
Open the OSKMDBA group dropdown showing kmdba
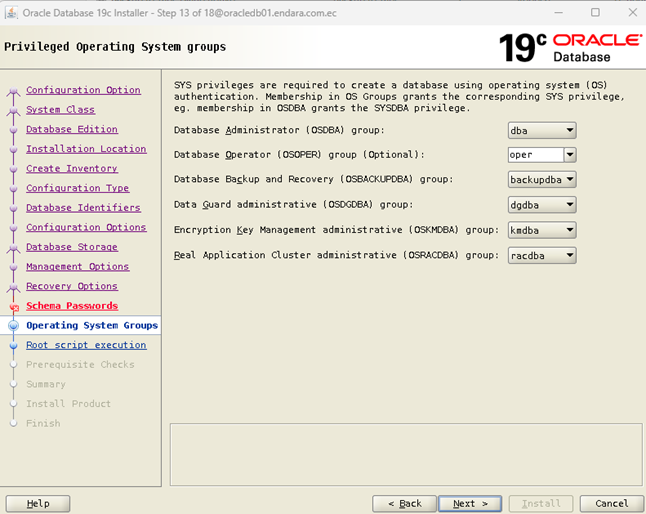coord(542,230)
